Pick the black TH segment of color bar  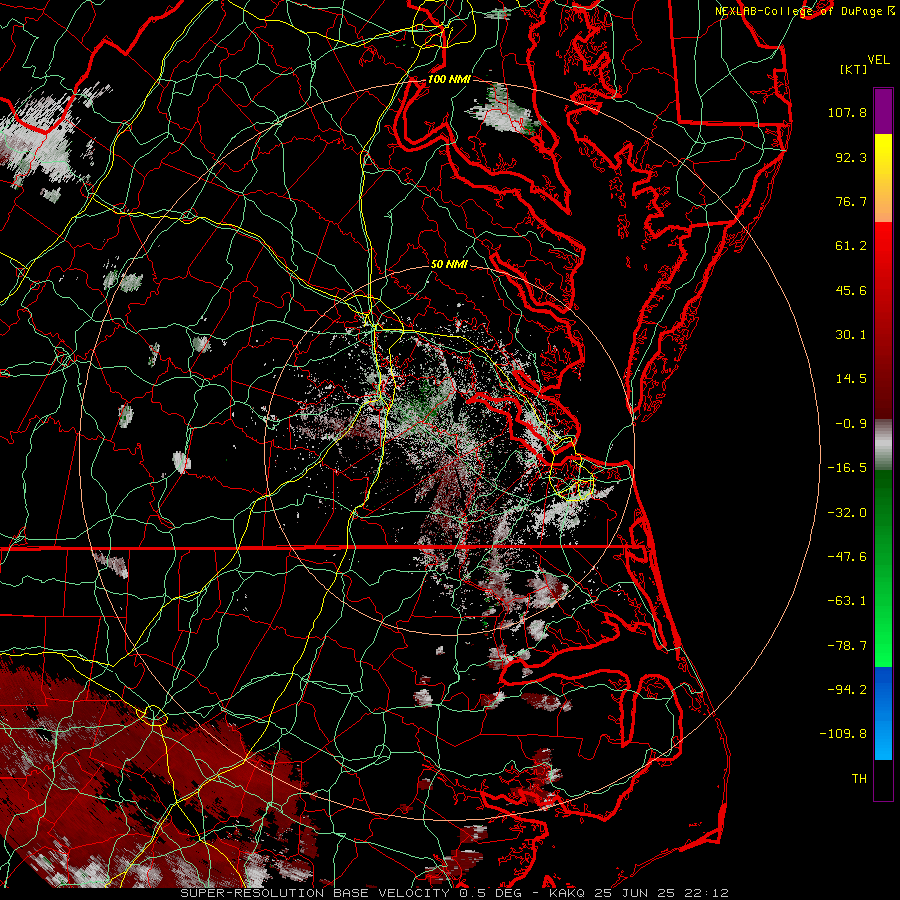(883, 780)
